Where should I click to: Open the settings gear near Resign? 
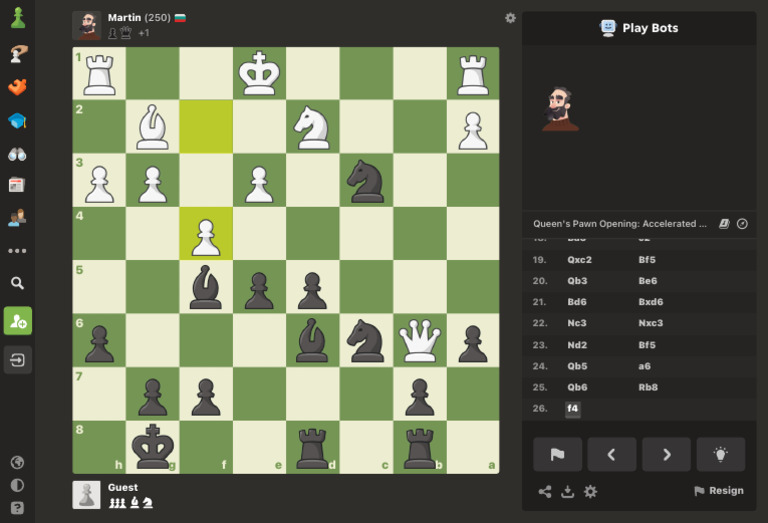point(591,491)
